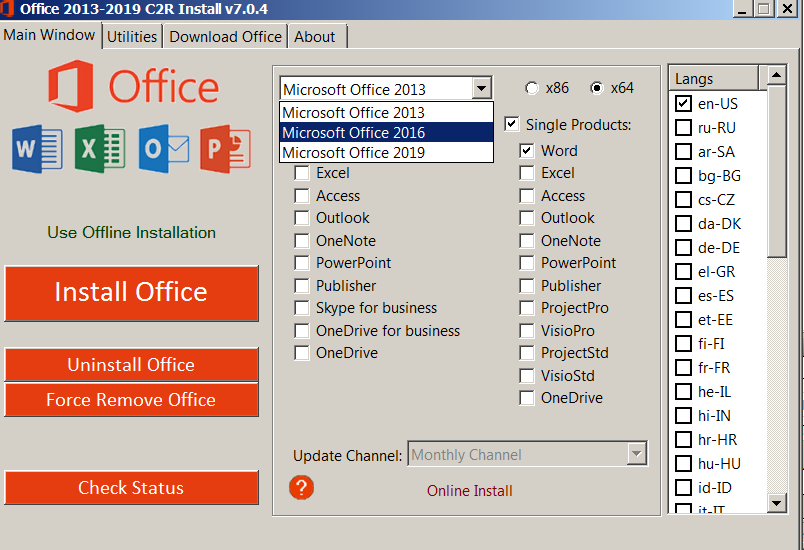Check the de-DE language
The height and width of the screenshot is (550, 804).
tap(683, 248)
